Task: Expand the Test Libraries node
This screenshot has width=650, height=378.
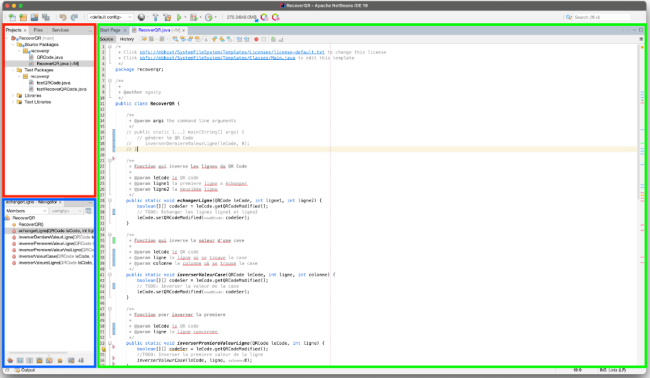Action: (13, 102)
